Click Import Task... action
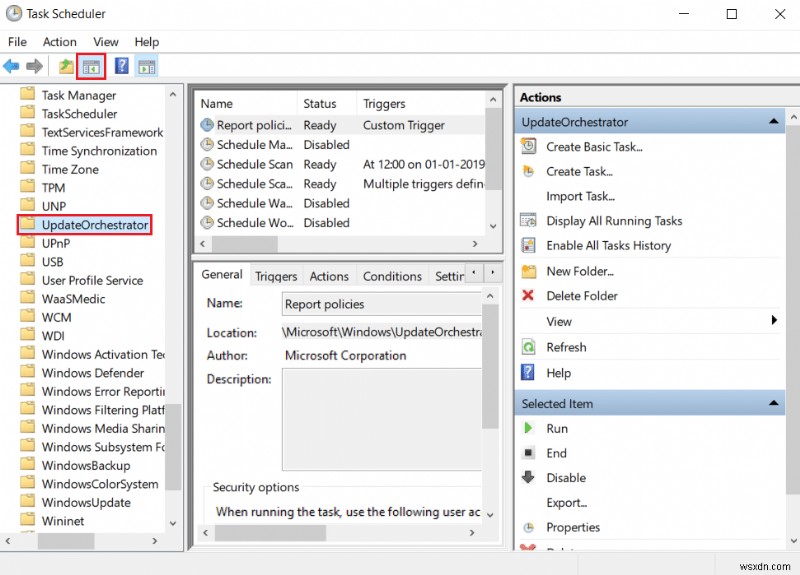Screen dimensions: 800x575 580,196
